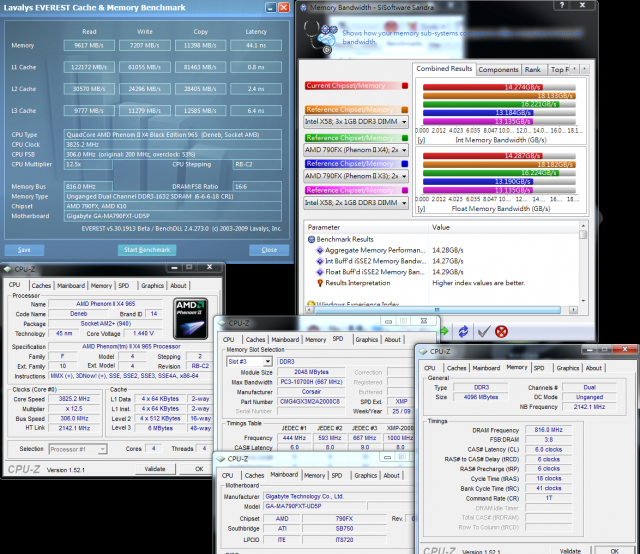
Task: Click the Memory Read 9617 MB/s value
Action: 89,45
